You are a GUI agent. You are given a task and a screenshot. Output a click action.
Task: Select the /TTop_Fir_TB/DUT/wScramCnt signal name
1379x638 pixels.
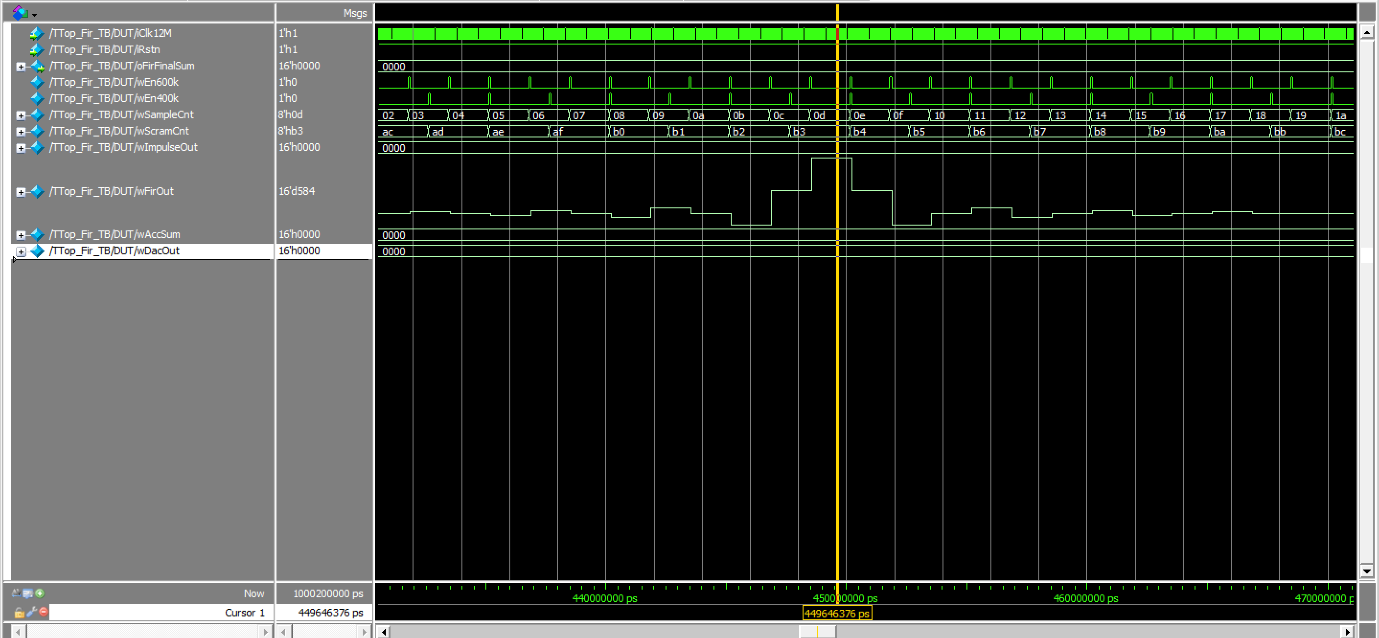pyautogui.click(x=118, y=131)
